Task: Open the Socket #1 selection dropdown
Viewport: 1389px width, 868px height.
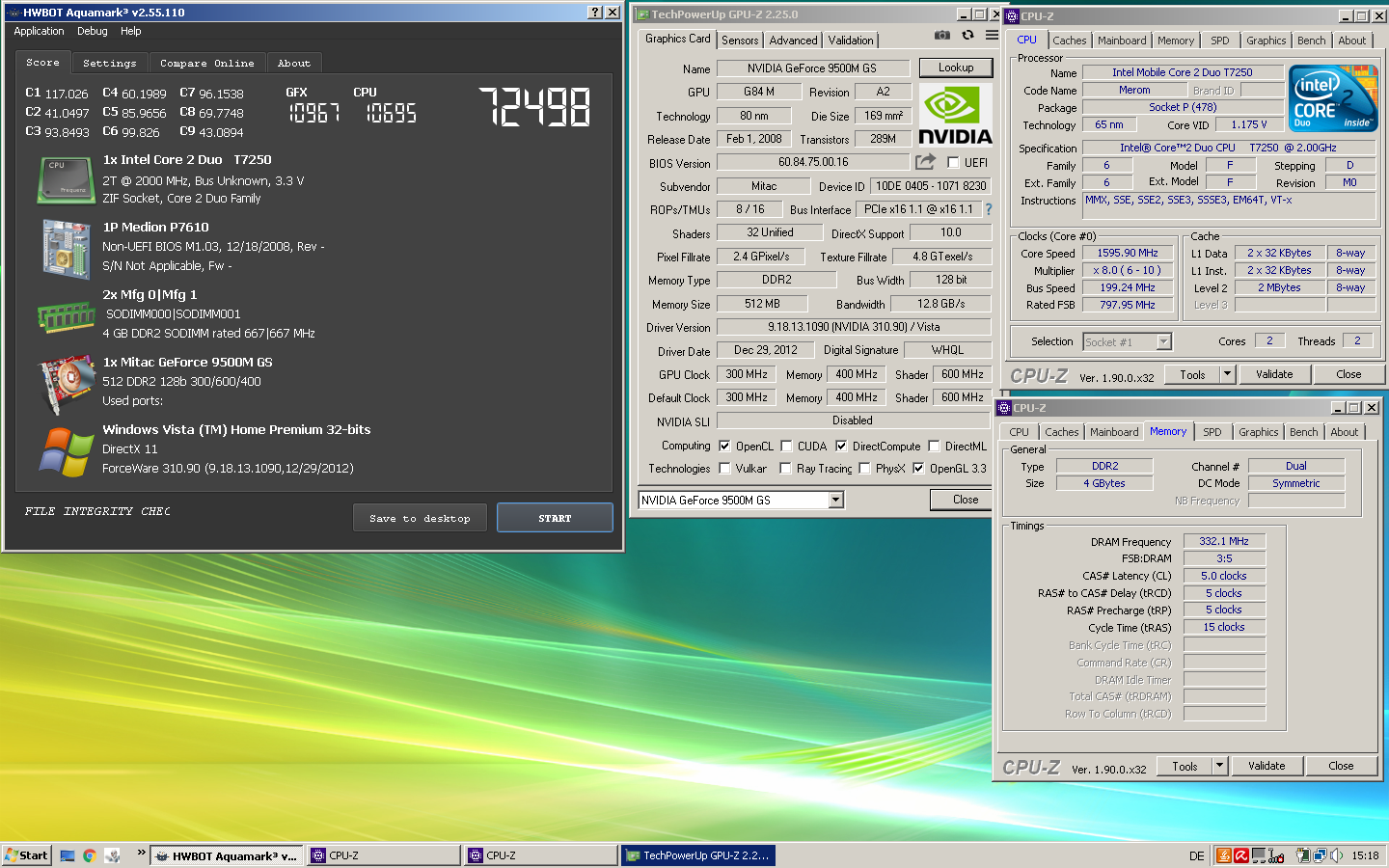Action: pos(1163,341)
